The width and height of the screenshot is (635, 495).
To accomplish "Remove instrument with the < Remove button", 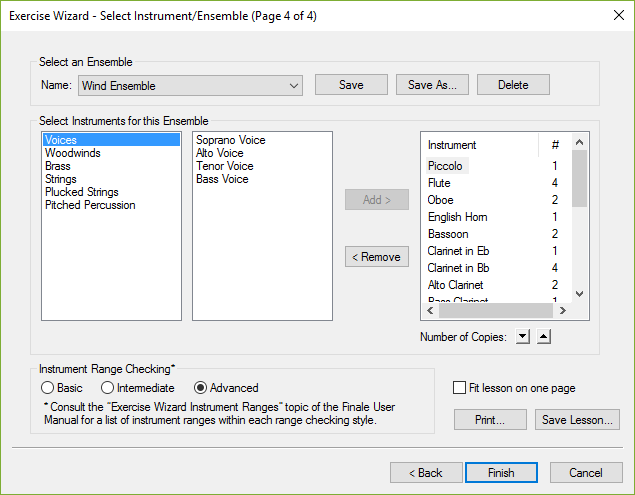I will (x=376, y=257).
